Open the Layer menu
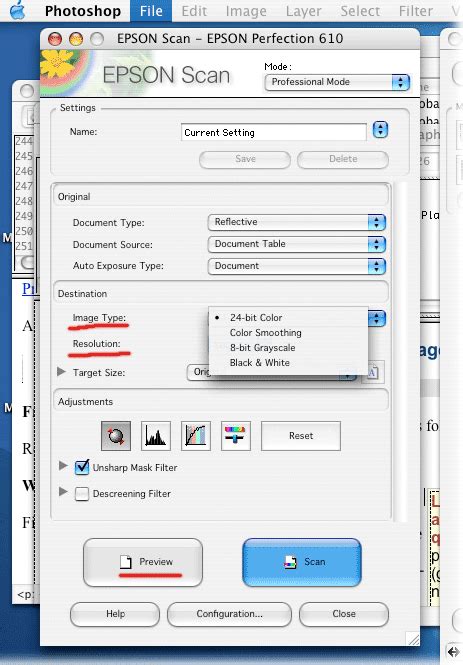 tap(304, 11)
